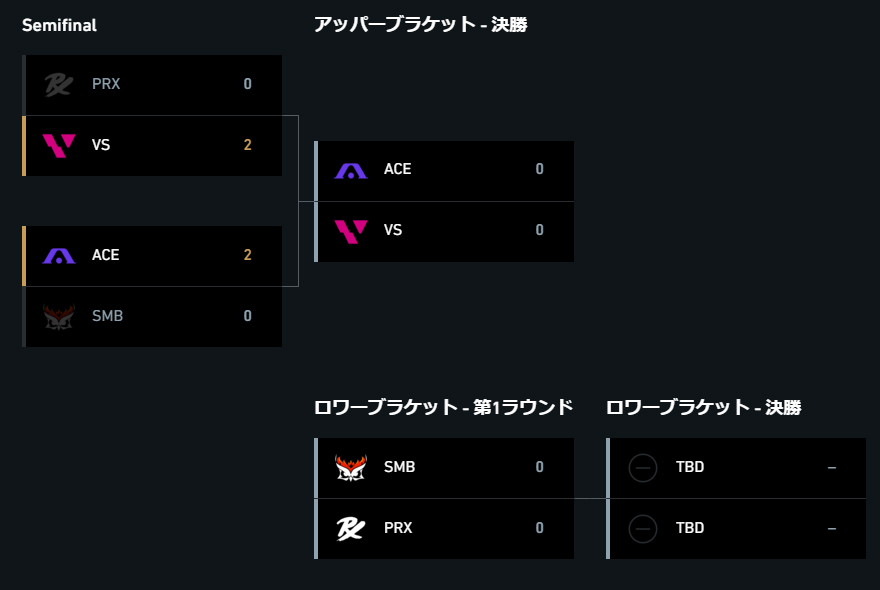Click the PRX logo in the Semifinal match
This screenshot has width=880, height=590.
coord(59,85)
